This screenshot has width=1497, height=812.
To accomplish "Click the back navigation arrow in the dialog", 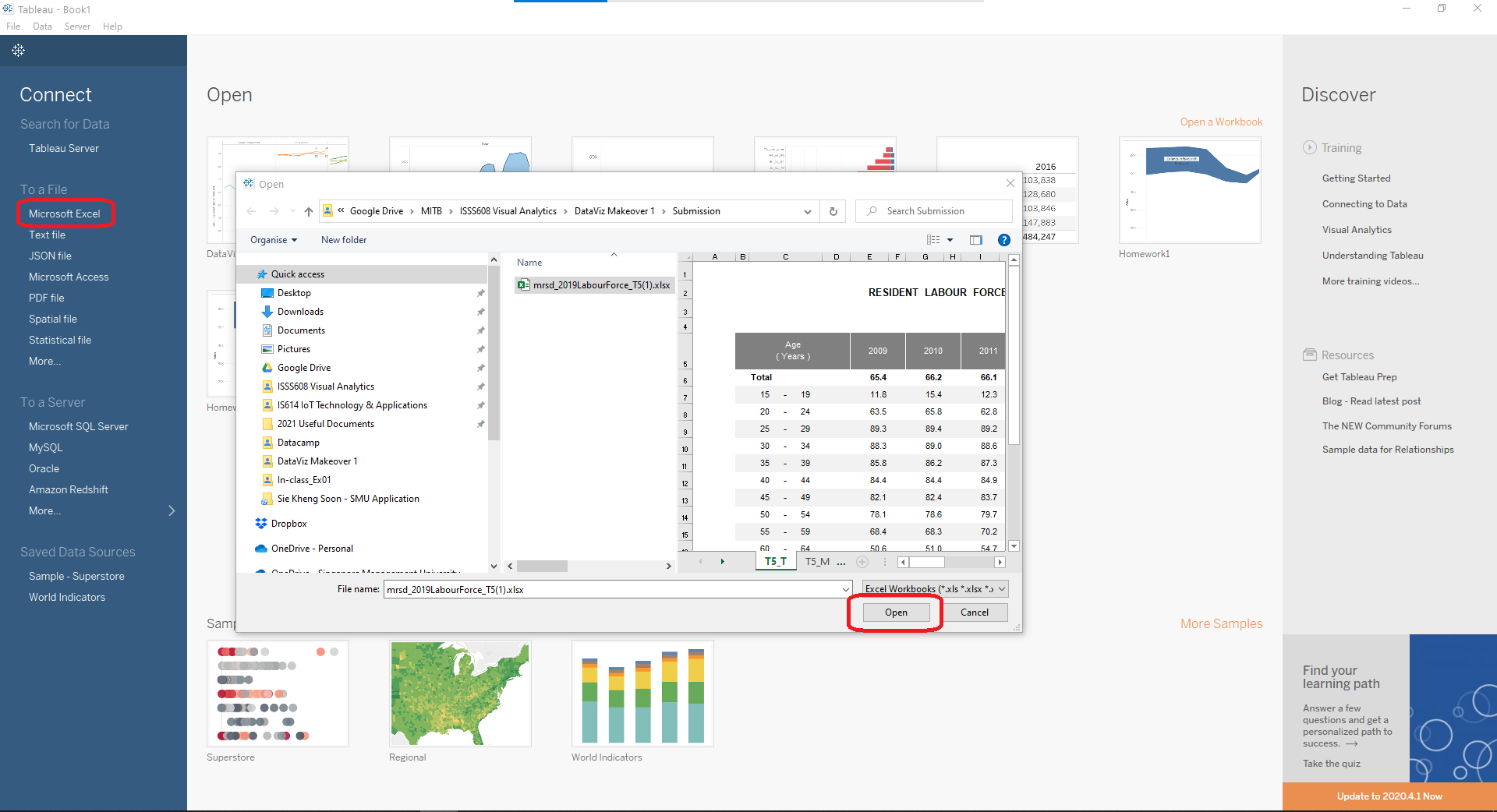I will pos(251,211).
